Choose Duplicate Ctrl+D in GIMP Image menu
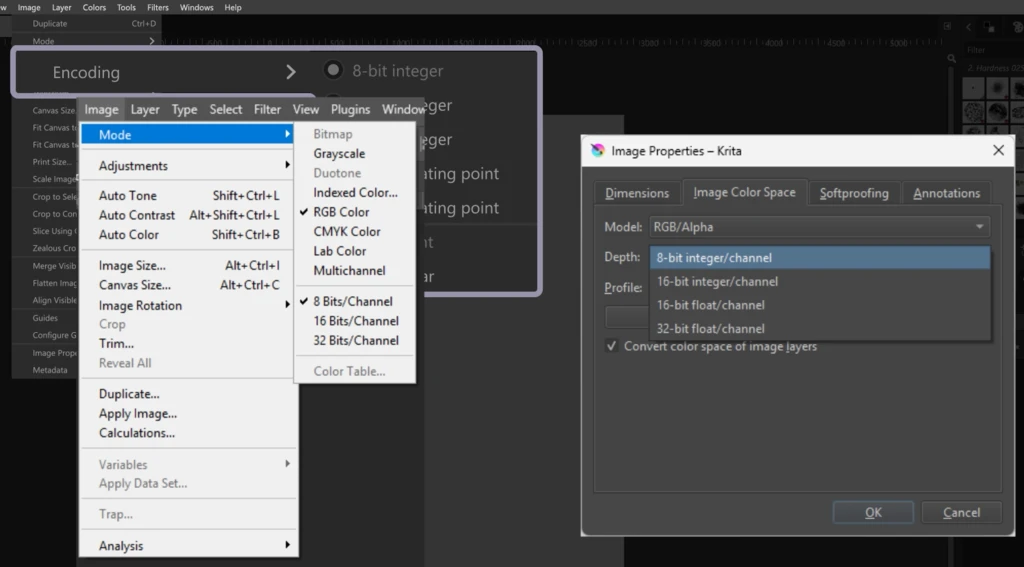The image size is (1024, 567). click(87, 24)
